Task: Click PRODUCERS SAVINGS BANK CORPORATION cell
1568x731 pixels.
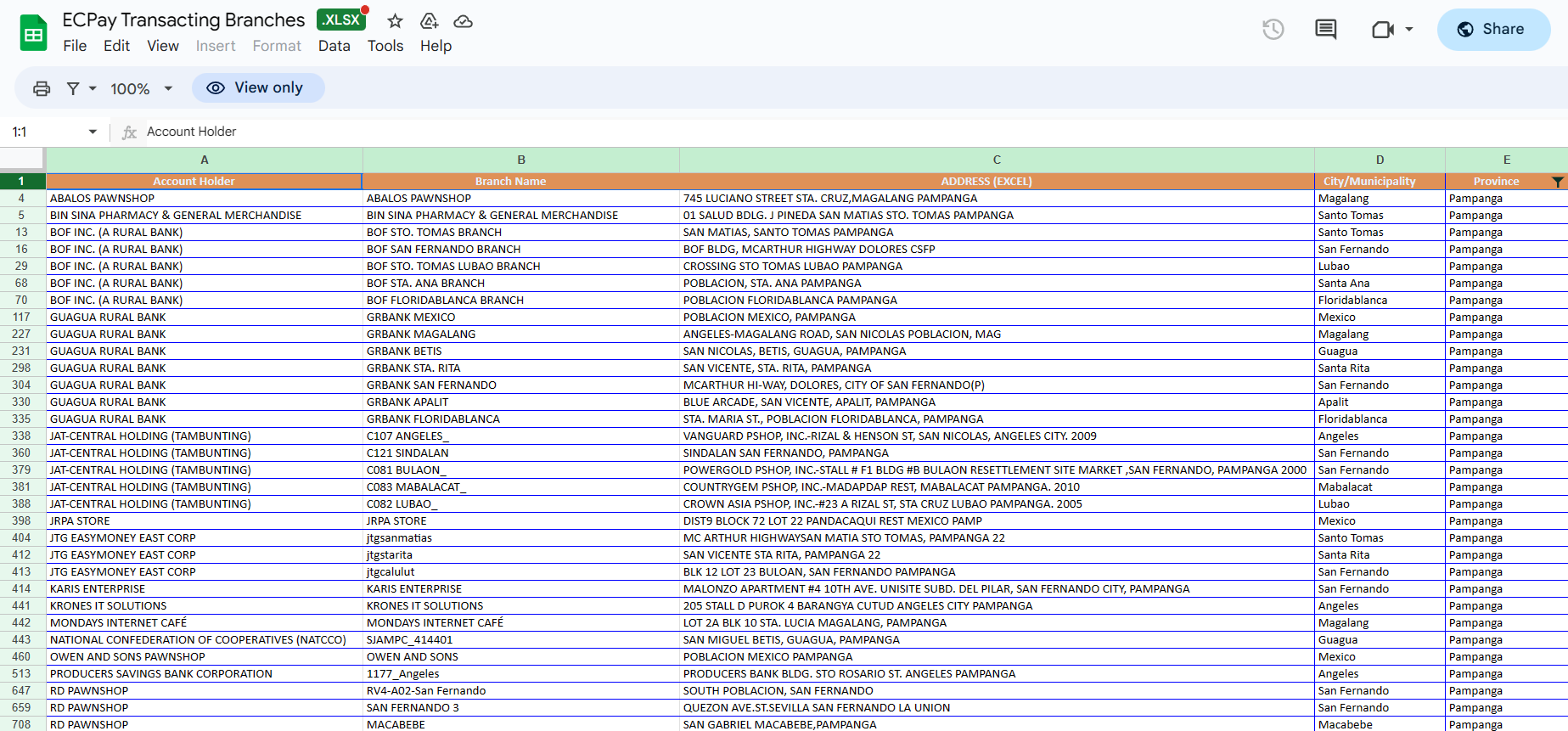Action: point(205,674)
